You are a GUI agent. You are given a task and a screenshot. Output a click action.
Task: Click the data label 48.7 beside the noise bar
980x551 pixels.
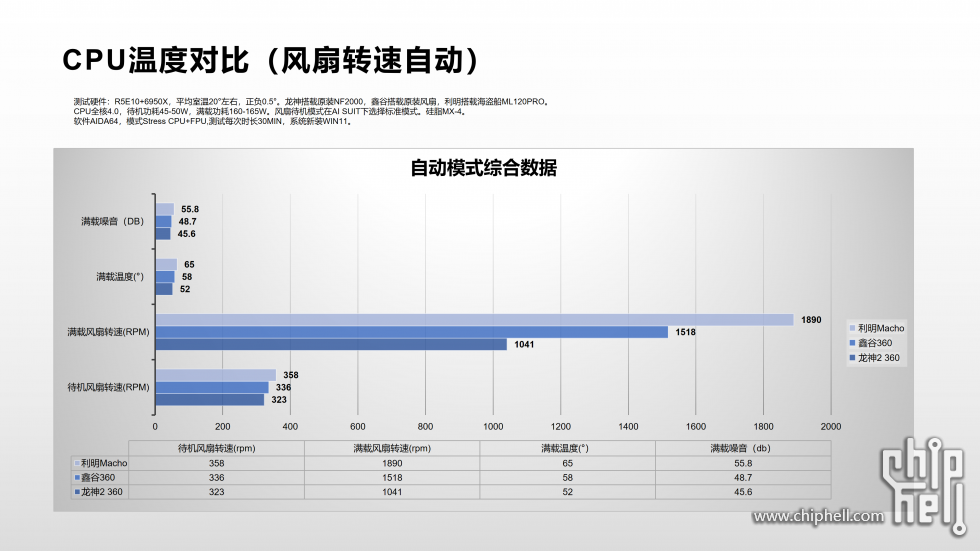[188, 221]
